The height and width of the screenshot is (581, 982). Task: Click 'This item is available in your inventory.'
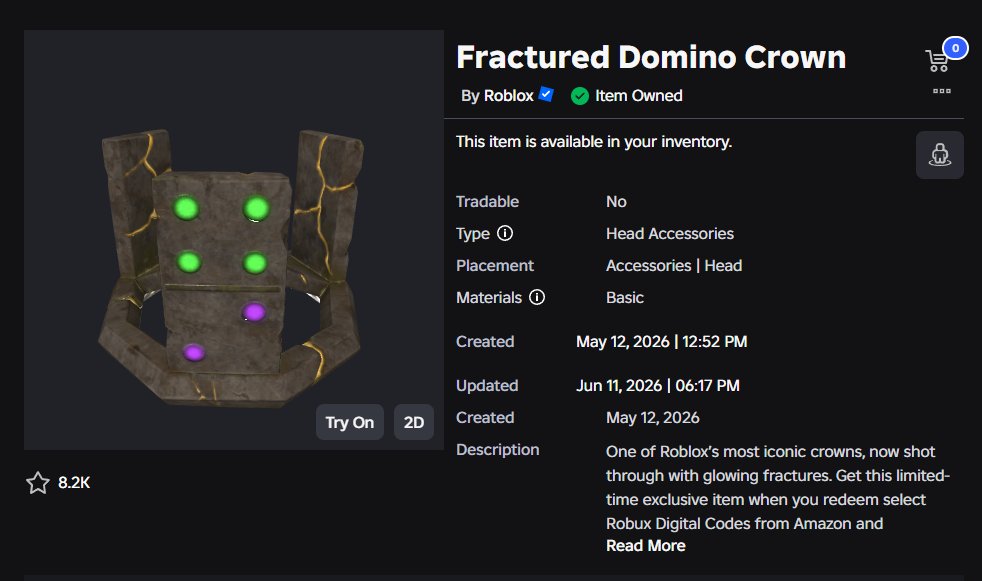(594, 142)
